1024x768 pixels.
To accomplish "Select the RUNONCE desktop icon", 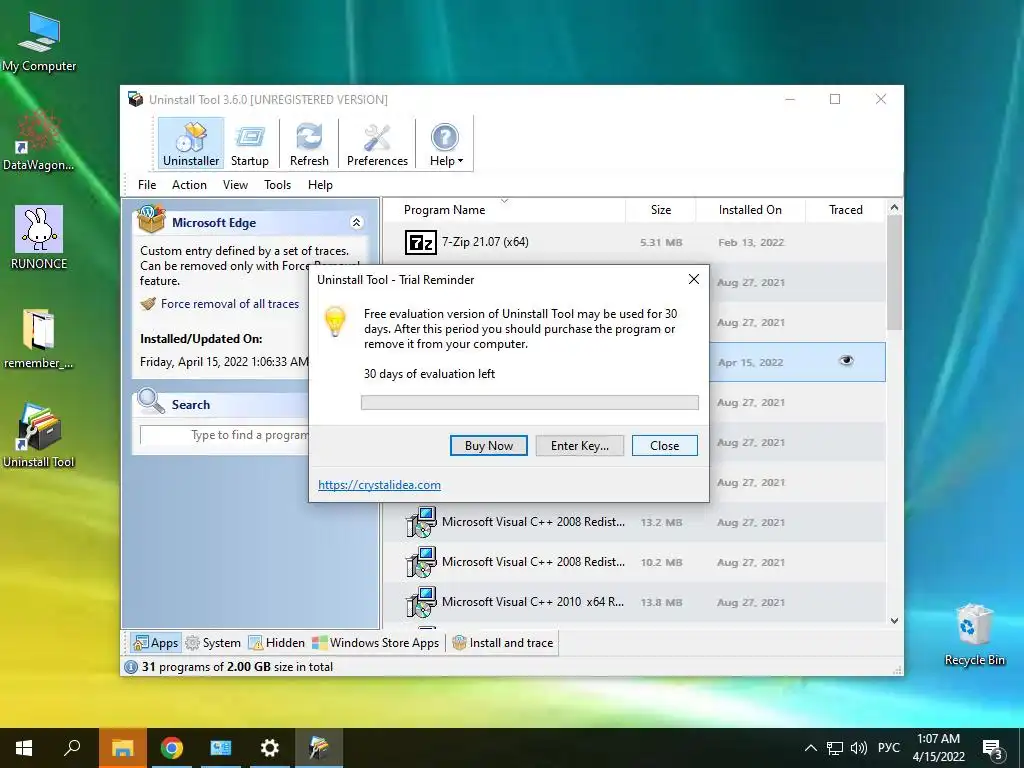I will [x=39, y=238].
